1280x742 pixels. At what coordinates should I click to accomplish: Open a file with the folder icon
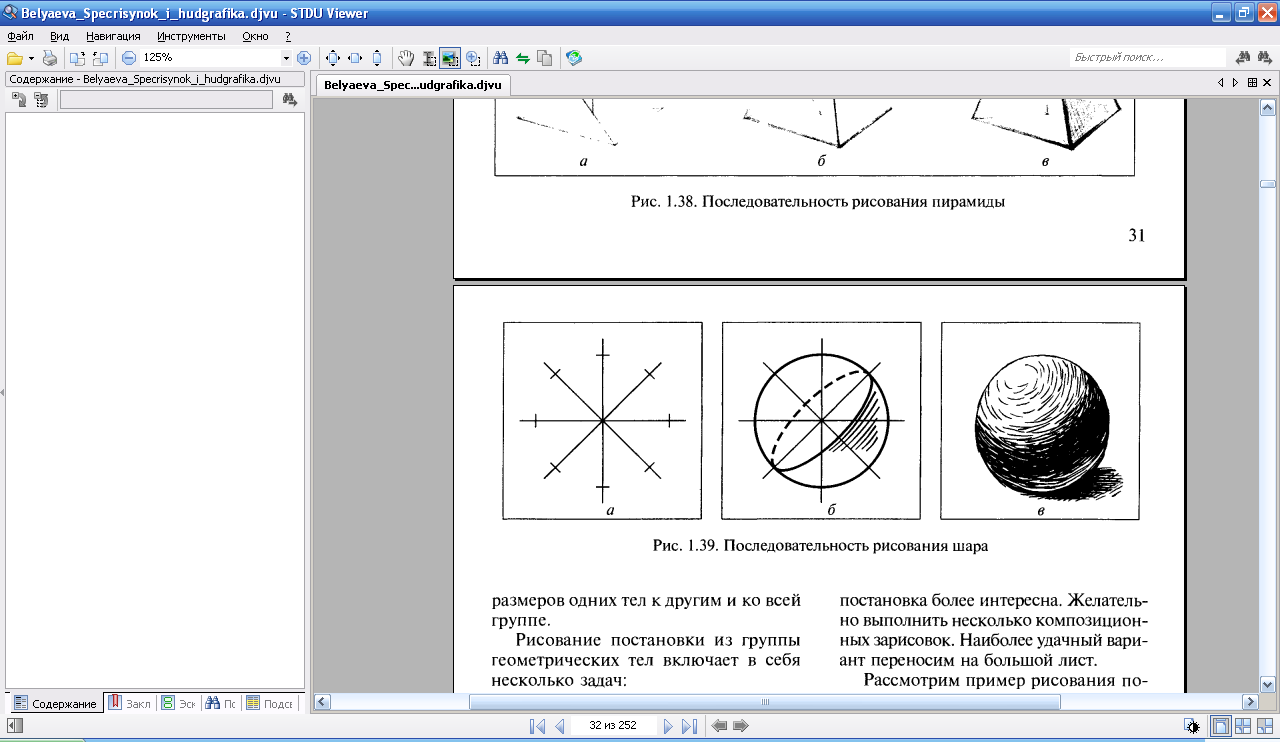click(15, 58)
